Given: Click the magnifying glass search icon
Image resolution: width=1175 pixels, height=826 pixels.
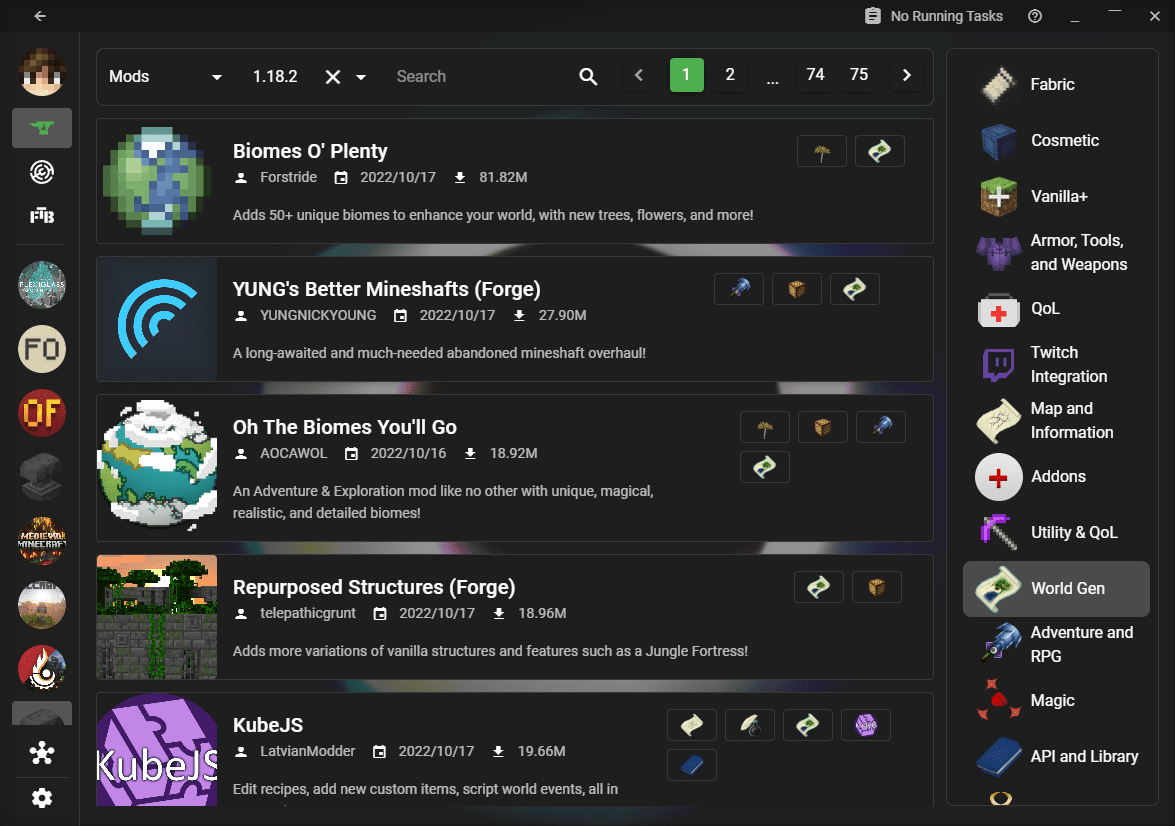Looking at the screenshot, I should [588, 76].
